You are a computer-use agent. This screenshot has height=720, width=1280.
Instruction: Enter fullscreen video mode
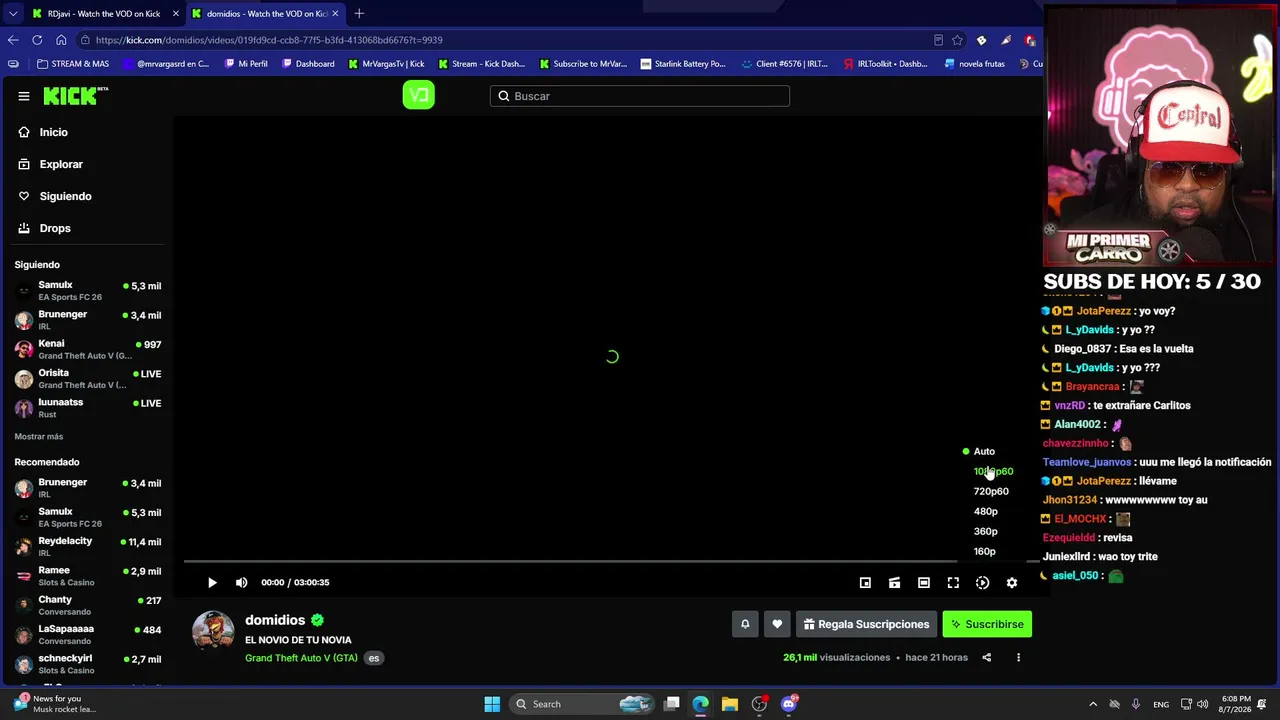click(953, 582)
